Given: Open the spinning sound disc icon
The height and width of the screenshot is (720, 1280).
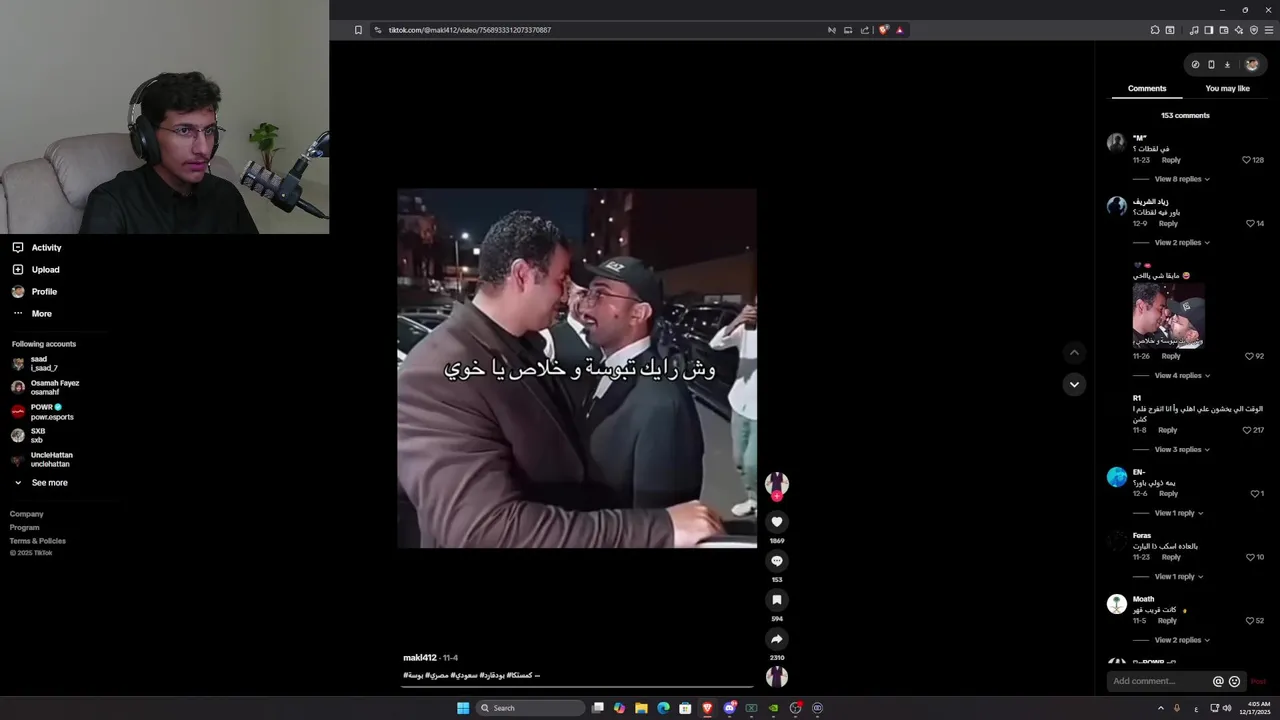Looking at the screenshot, I should pyautogui.click(x=777, y=677).
